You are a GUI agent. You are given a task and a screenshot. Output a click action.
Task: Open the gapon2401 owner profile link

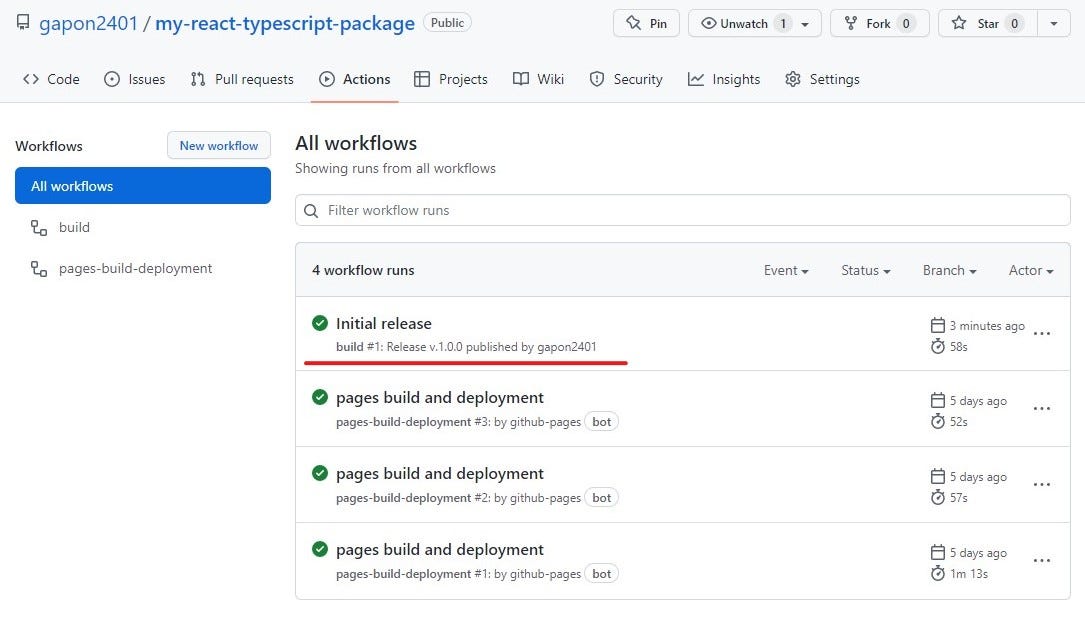coord(89,24)
